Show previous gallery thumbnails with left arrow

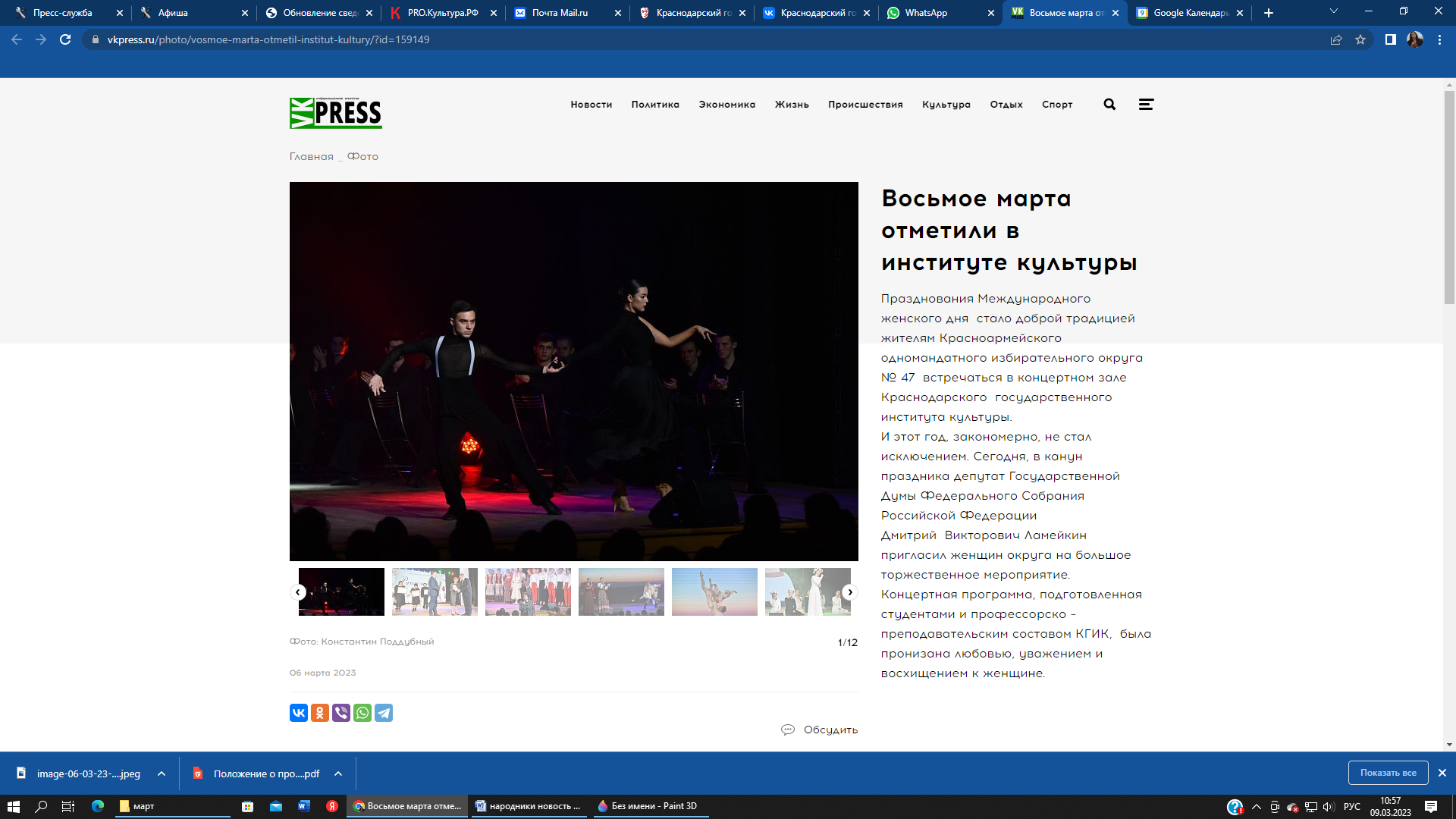(x=298, y=592)
